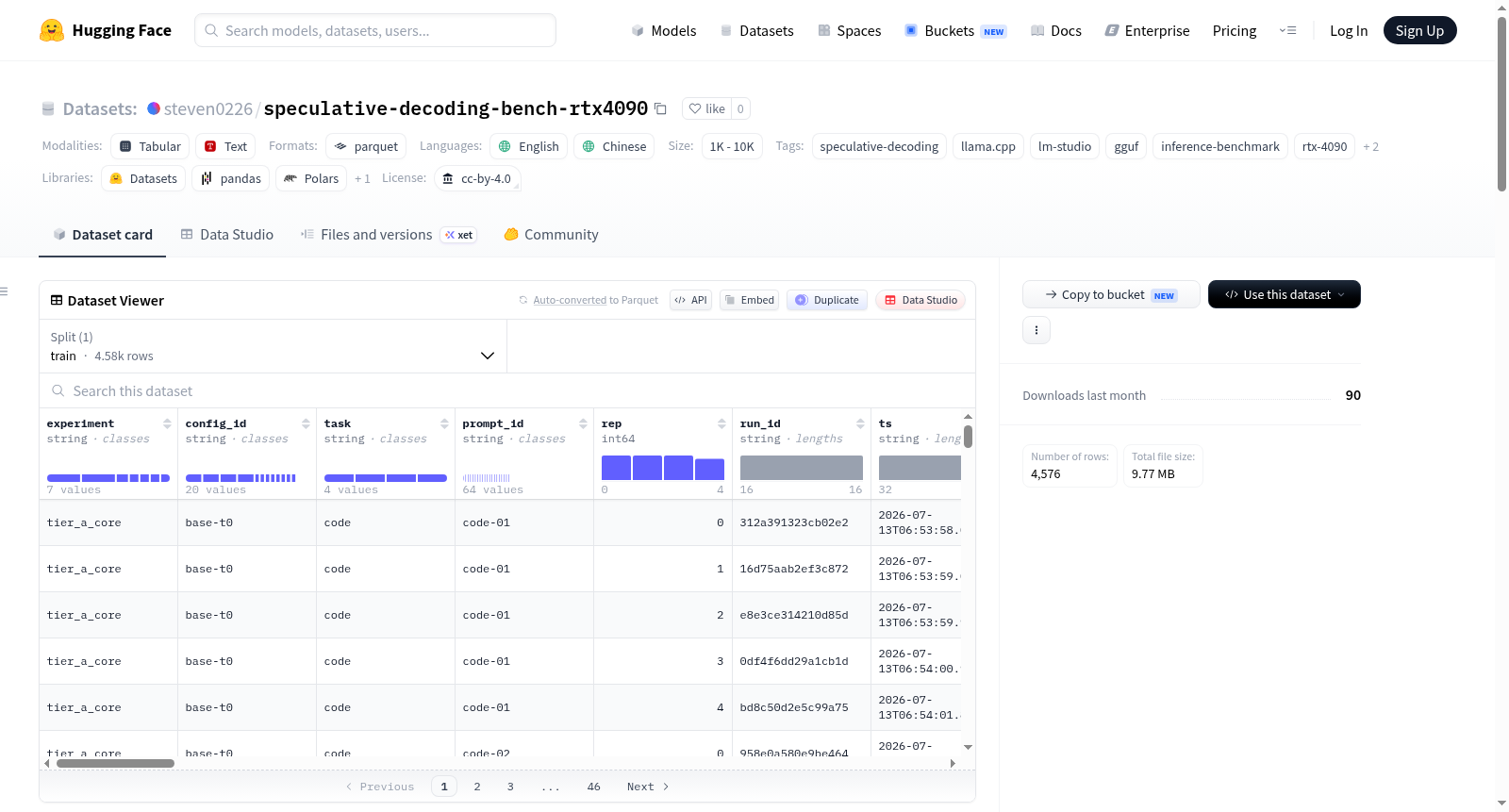1509x812 pixels.
Task: Click the main search models field
Action: (x=375, y=30)
